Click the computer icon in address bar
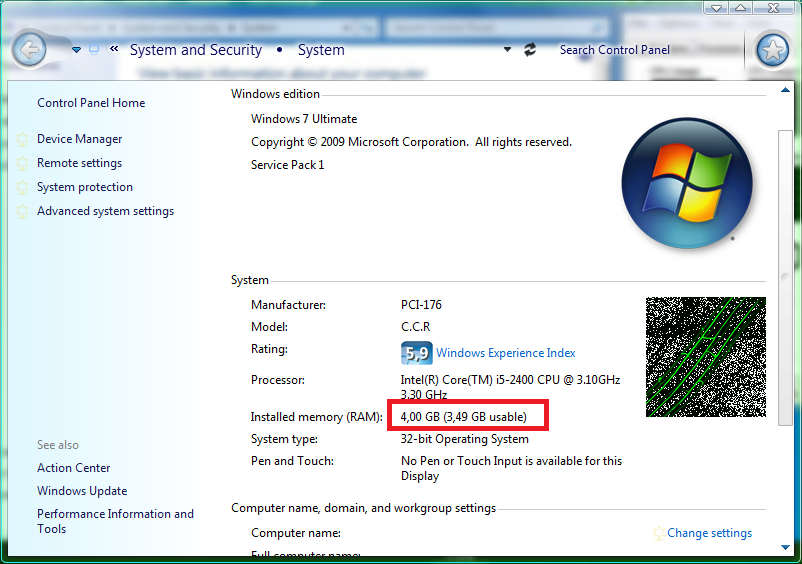The height and width of the screenshot is (564, 802). point(94,50)
